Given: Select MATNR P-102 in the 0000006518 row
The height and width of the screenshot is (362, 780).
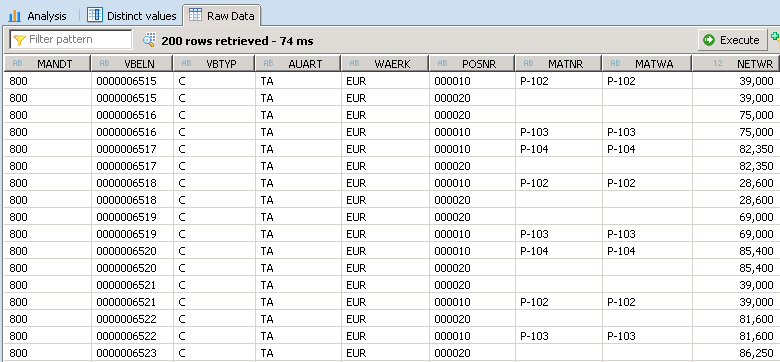Looking at the screenshot, I should [x=559, y=182].
